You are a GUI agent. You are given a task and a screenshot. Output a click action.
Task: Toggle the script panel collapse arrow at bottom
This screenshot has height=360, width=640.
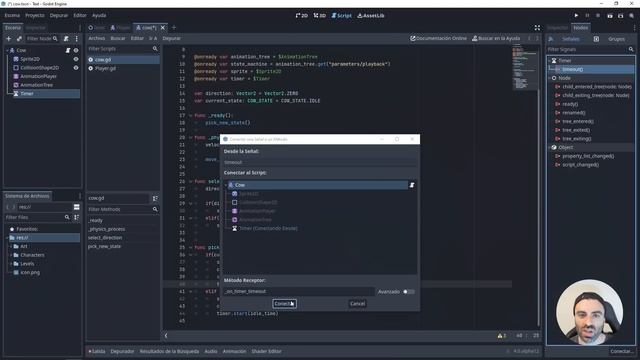pos(166,336)
